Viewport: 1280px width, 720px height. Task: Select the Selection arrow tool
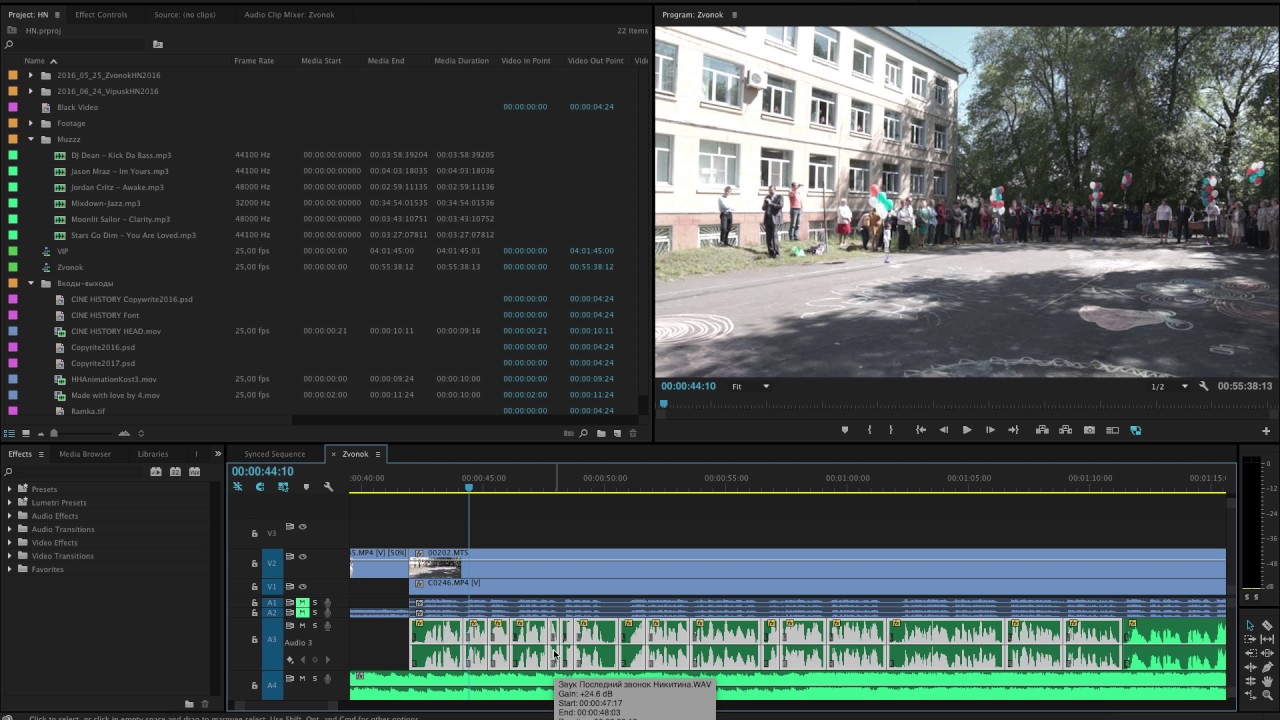point(1250,625)
